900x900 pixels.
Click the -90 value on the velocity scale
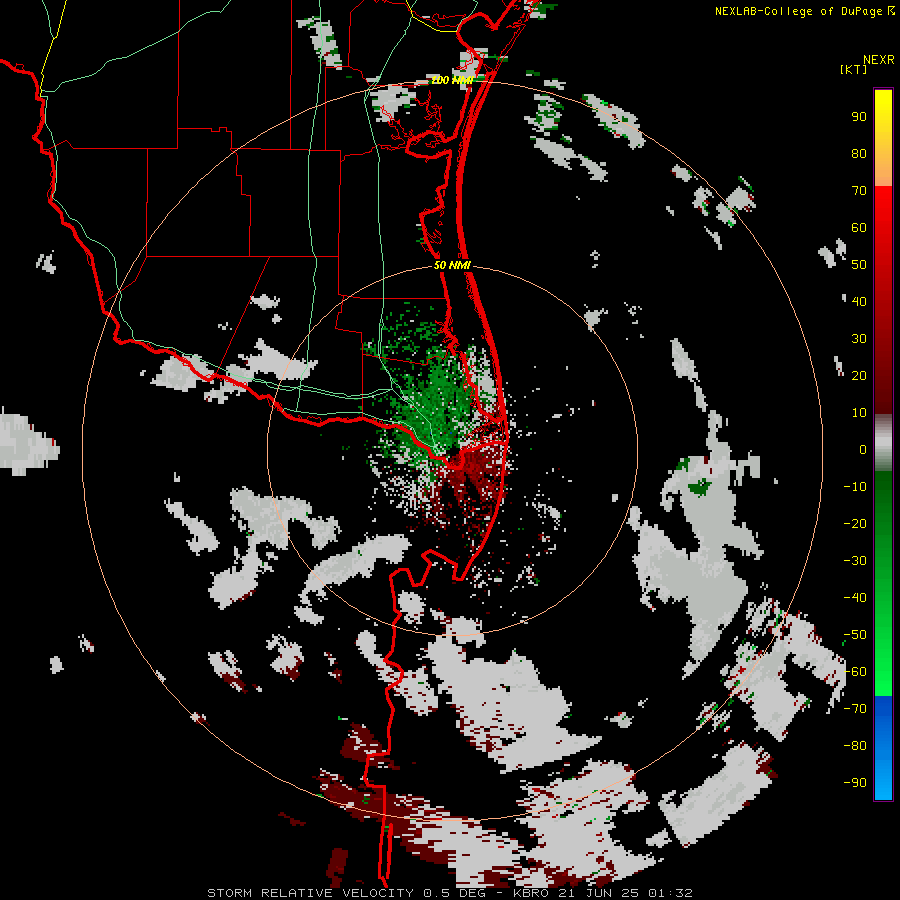(x=855, y=783)
